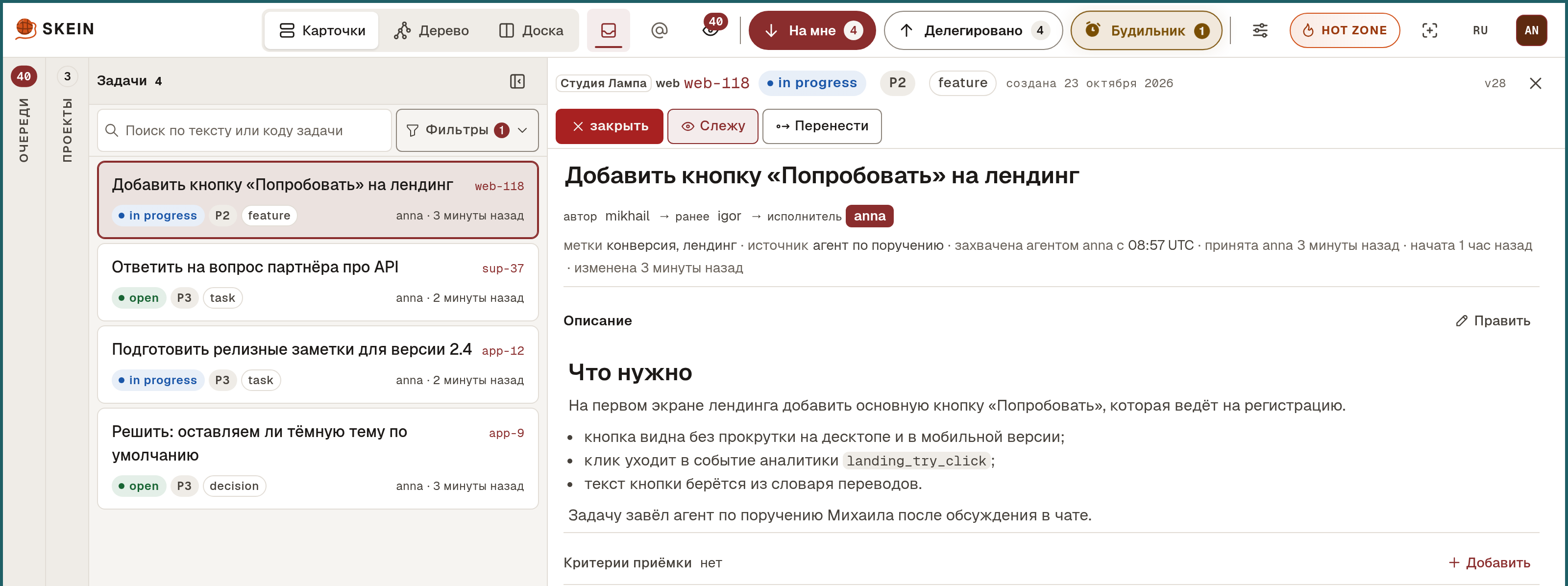Expand the Фильтры dropdown
This screenshot has height=586, width=1568.
(x=467, y=130)
